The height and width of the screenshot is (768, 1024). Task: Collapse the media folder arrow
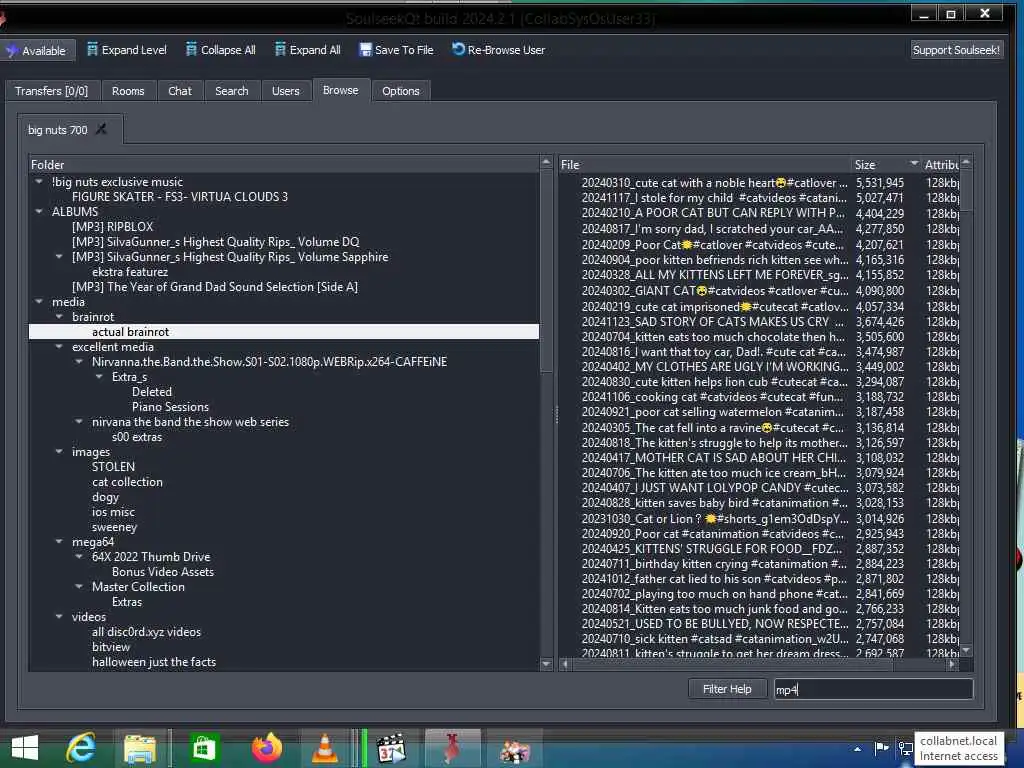click(39, 302)
